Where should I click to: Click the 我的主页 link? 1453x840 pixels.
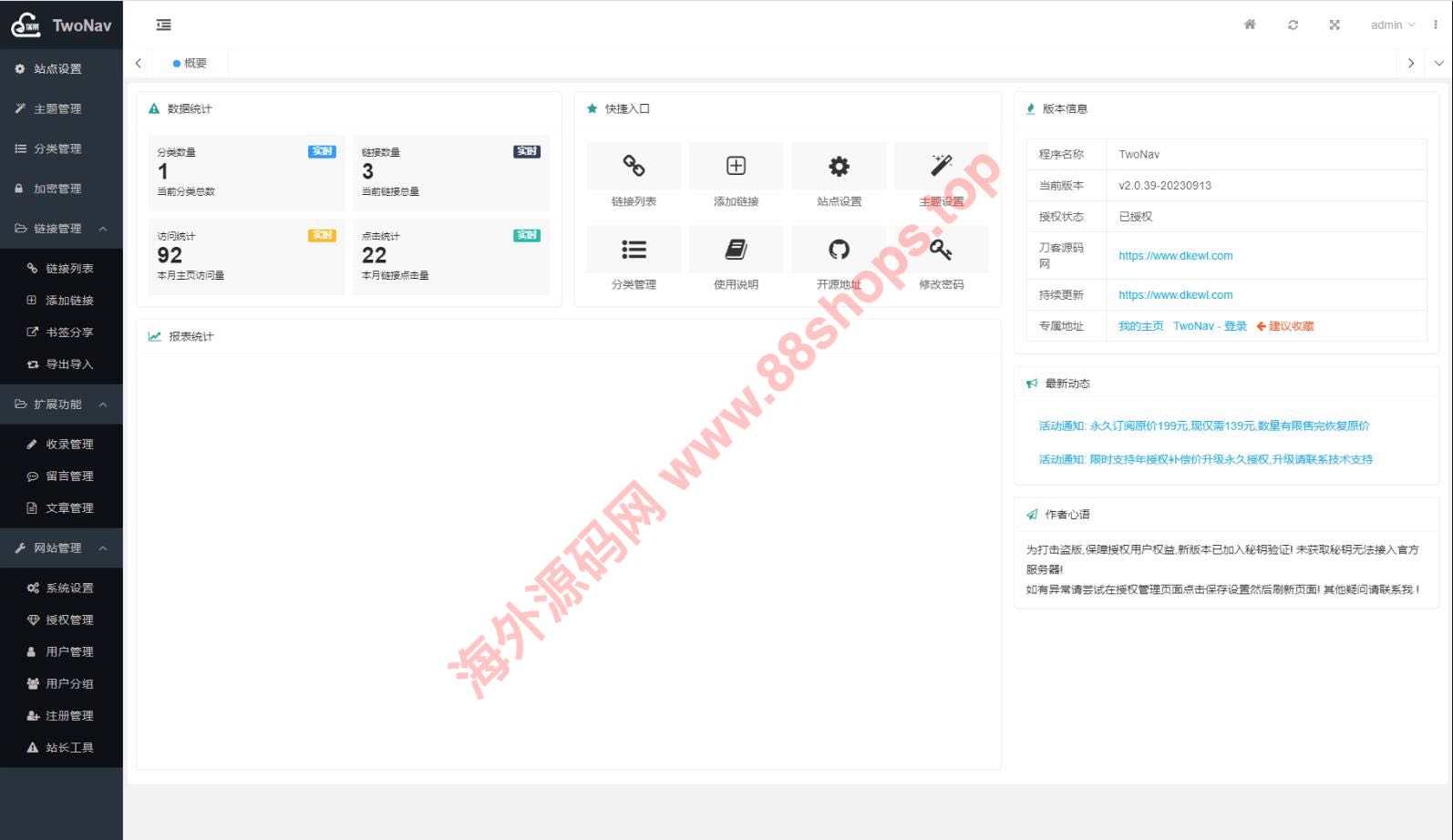[1140, 326]
